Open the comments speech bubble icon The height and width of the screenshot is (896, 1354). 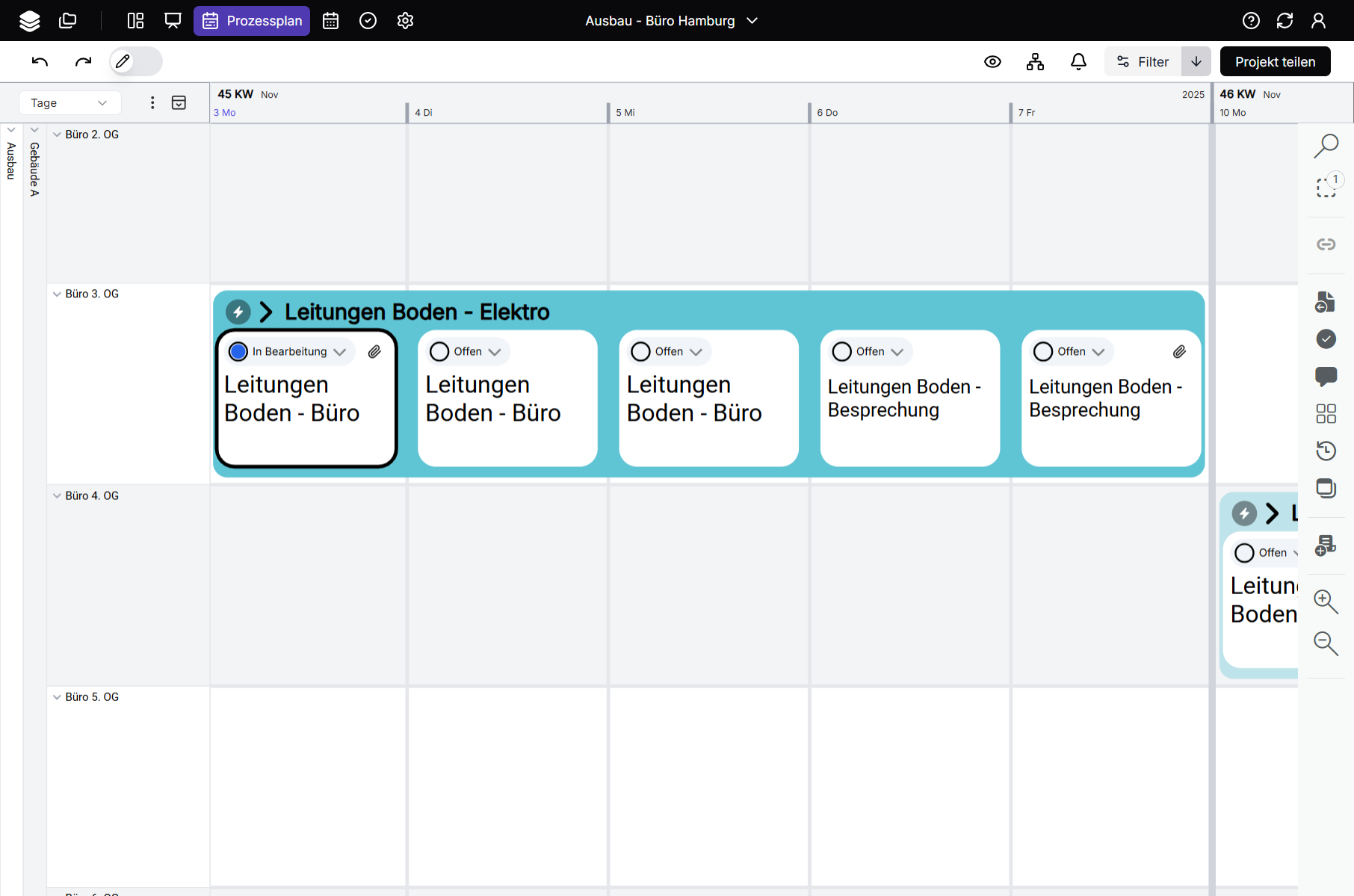tap(1326, 376)
